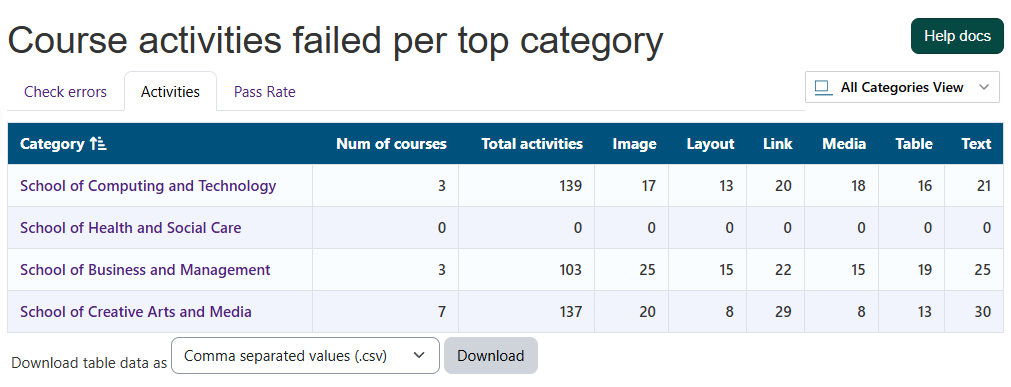Click the Num of courses value 7
1011x387 pixels.
pyautogui.click(x=442, y=312)
